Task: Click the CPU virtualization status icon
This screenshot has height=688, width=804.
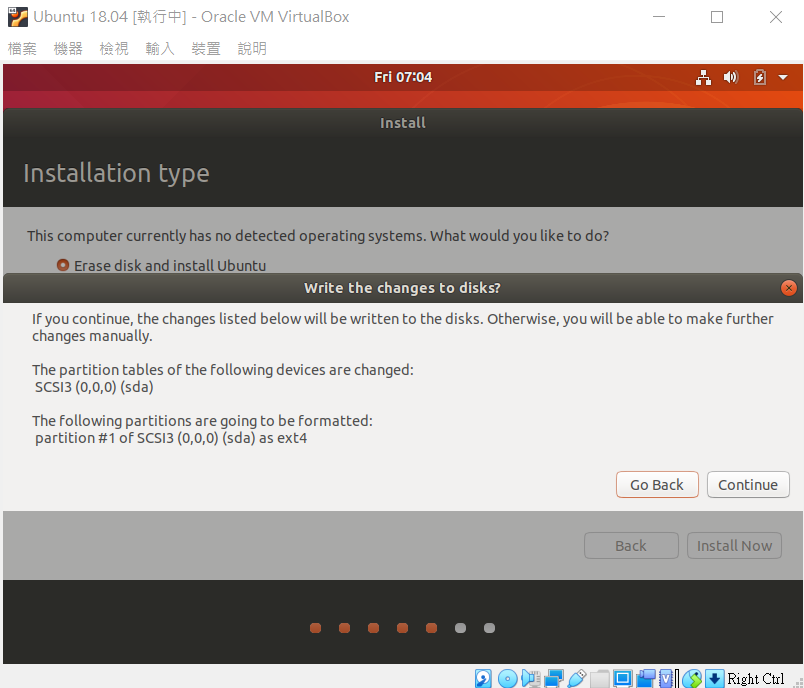Action: pyautogui.click(x=666, y=678)
